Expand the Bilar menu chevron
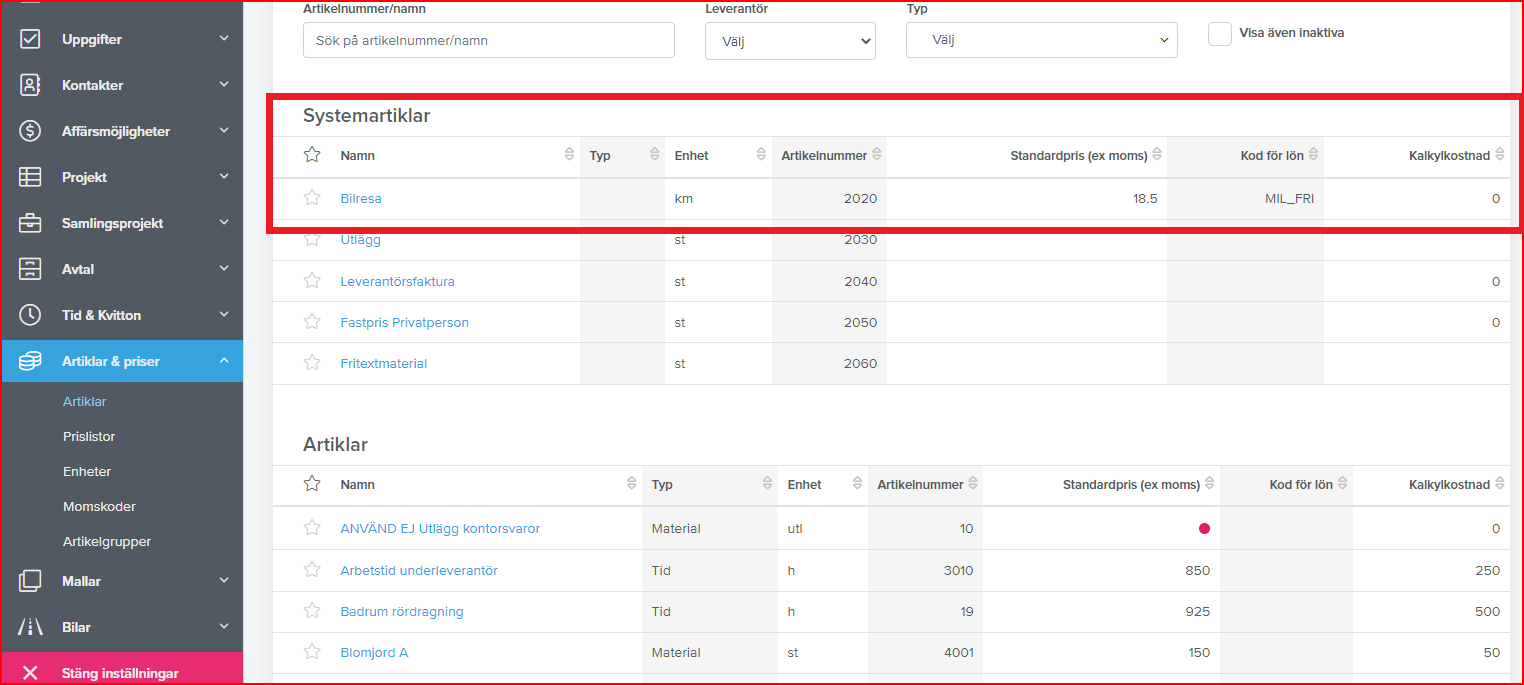This screenshot has width=1524, height=685. pyautogui.click(x=224, y=627)
